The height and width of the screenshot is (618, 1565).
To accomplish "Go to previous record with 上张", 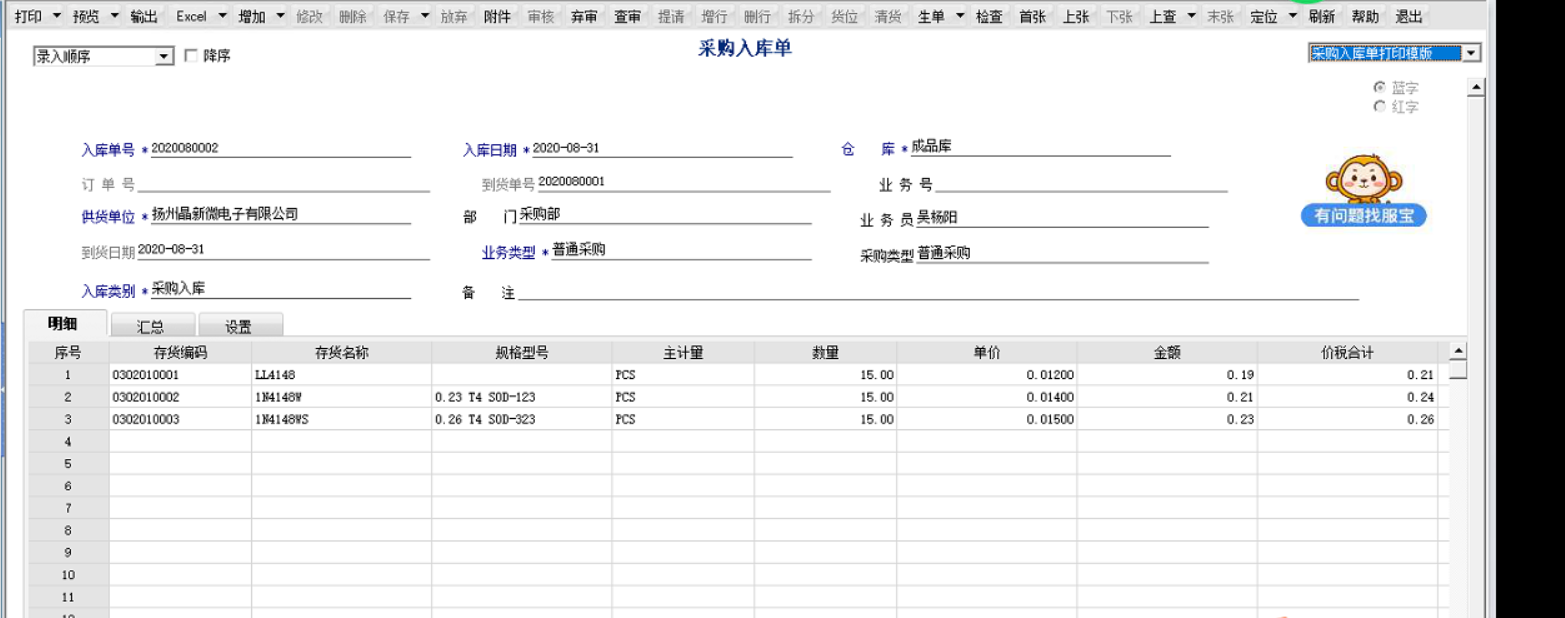I will [1076, 17].
